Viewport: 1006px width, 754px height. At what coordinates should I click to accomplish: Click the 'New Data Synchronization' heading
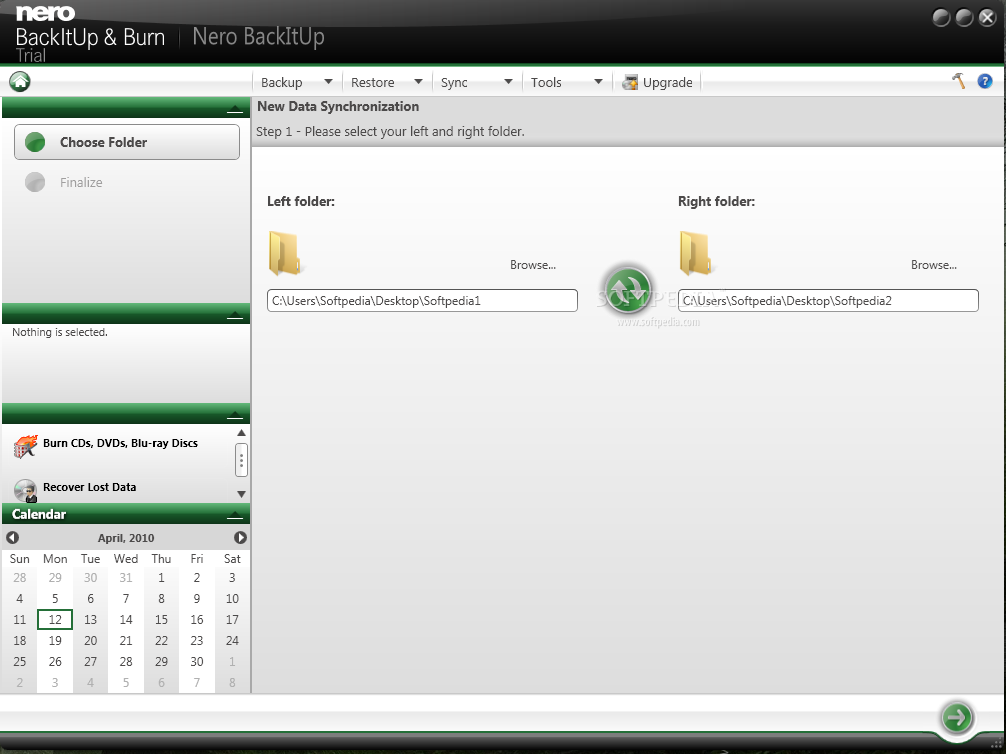coord(338,107)
